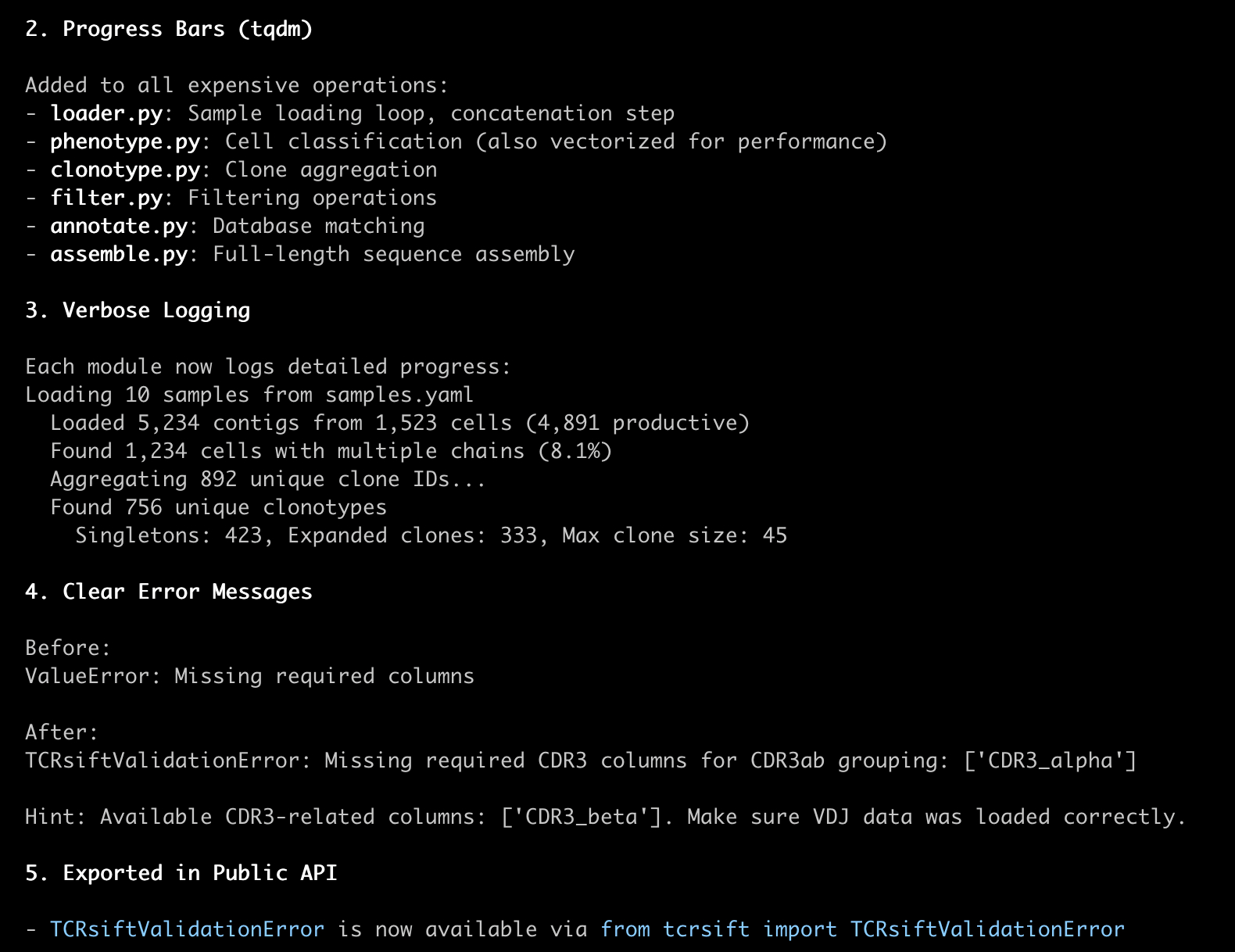Screen dimensions: 1235x952
Task: Click the "Aggregating 892 unique clone IDs" line
Action: pyautogui.click(x=268, y=479)
